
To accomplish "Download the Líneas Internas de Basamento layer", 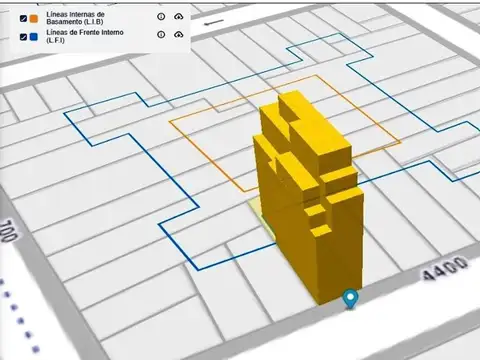I will point(179,16).
